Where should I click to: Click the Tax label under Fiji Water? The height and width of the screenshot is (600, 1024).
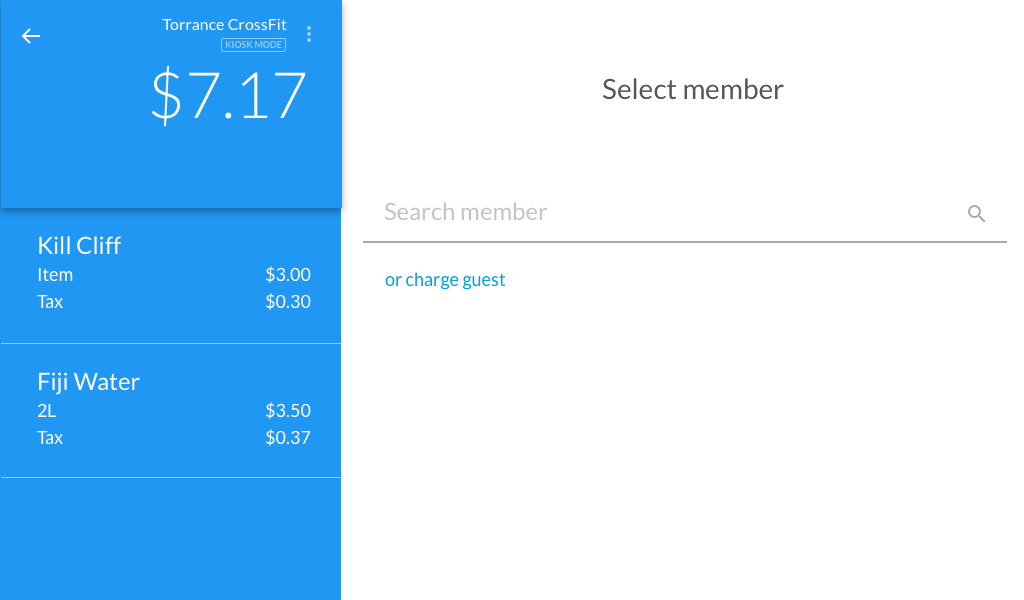[50, 438]
